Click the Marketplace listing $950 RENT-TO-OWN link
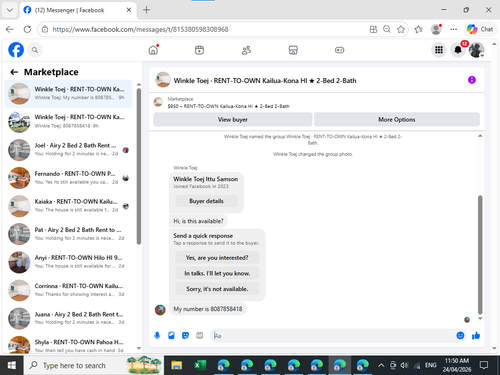 tap(228, 106)
